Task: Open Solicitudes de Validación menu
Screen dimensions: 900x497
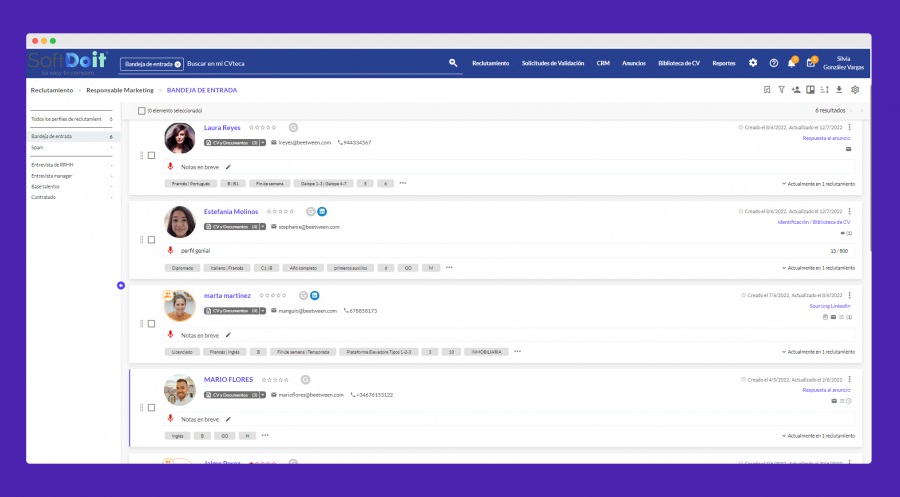Action: click(553, 63)
